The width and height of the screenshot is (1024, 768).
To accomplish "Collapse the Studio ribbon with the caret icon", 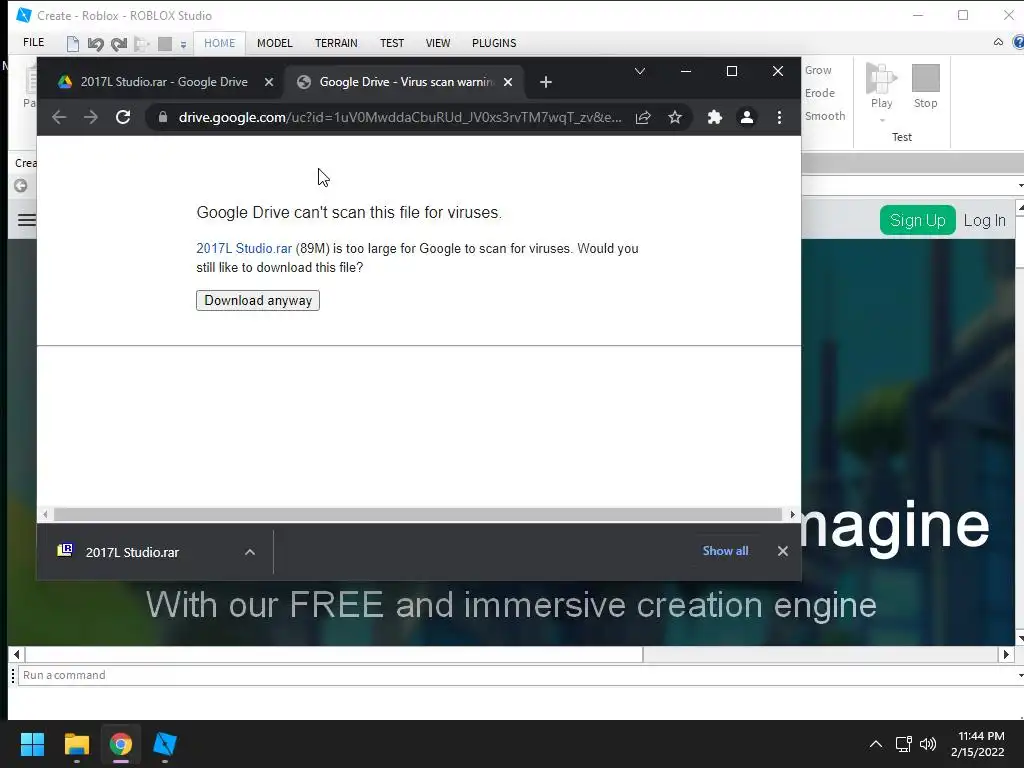I will pyautogui.click(x=998, y=42).
